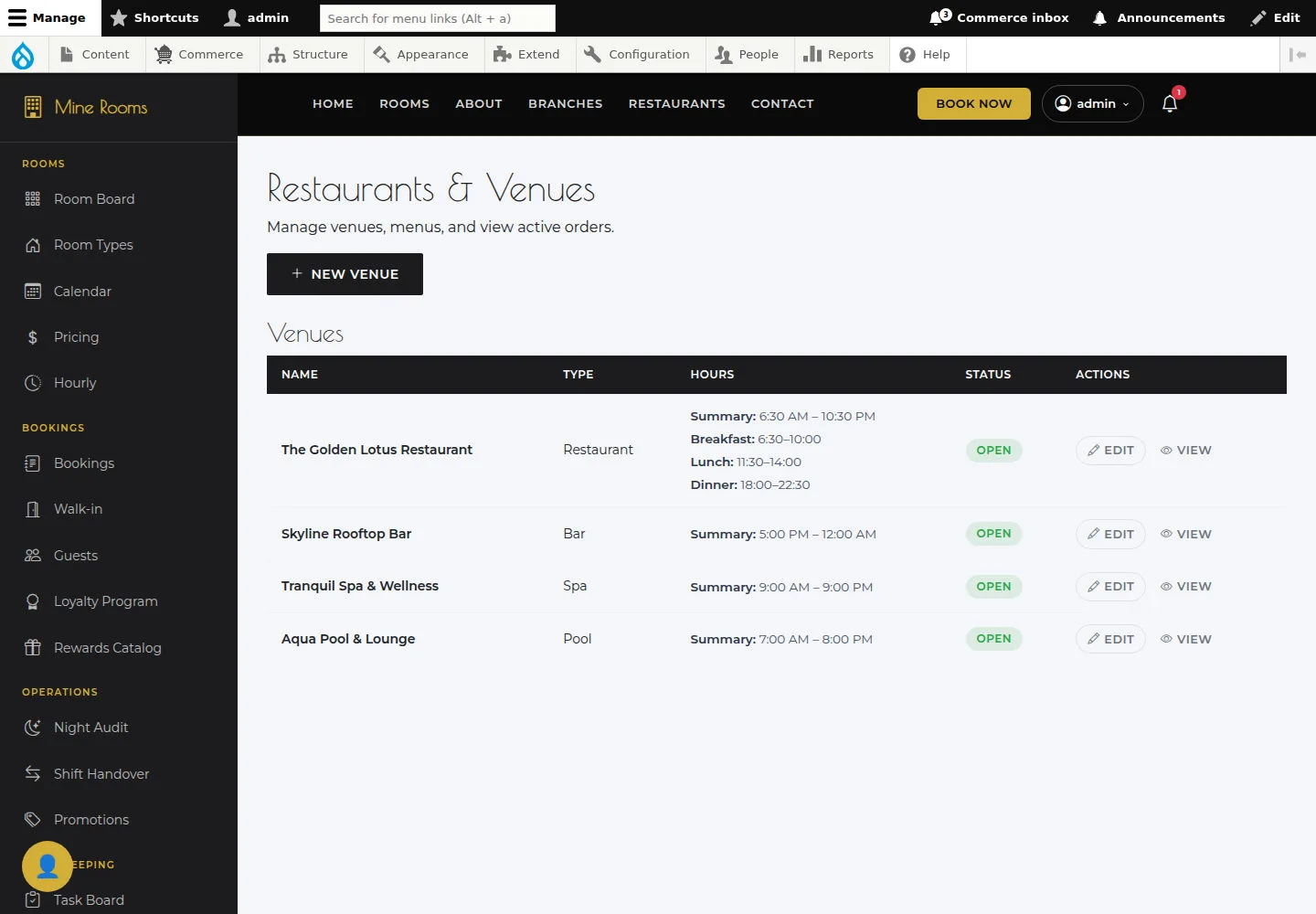Open the Commerce inbox link
Viewport: 1316px width, 914px height.
(x=999, y=17)
